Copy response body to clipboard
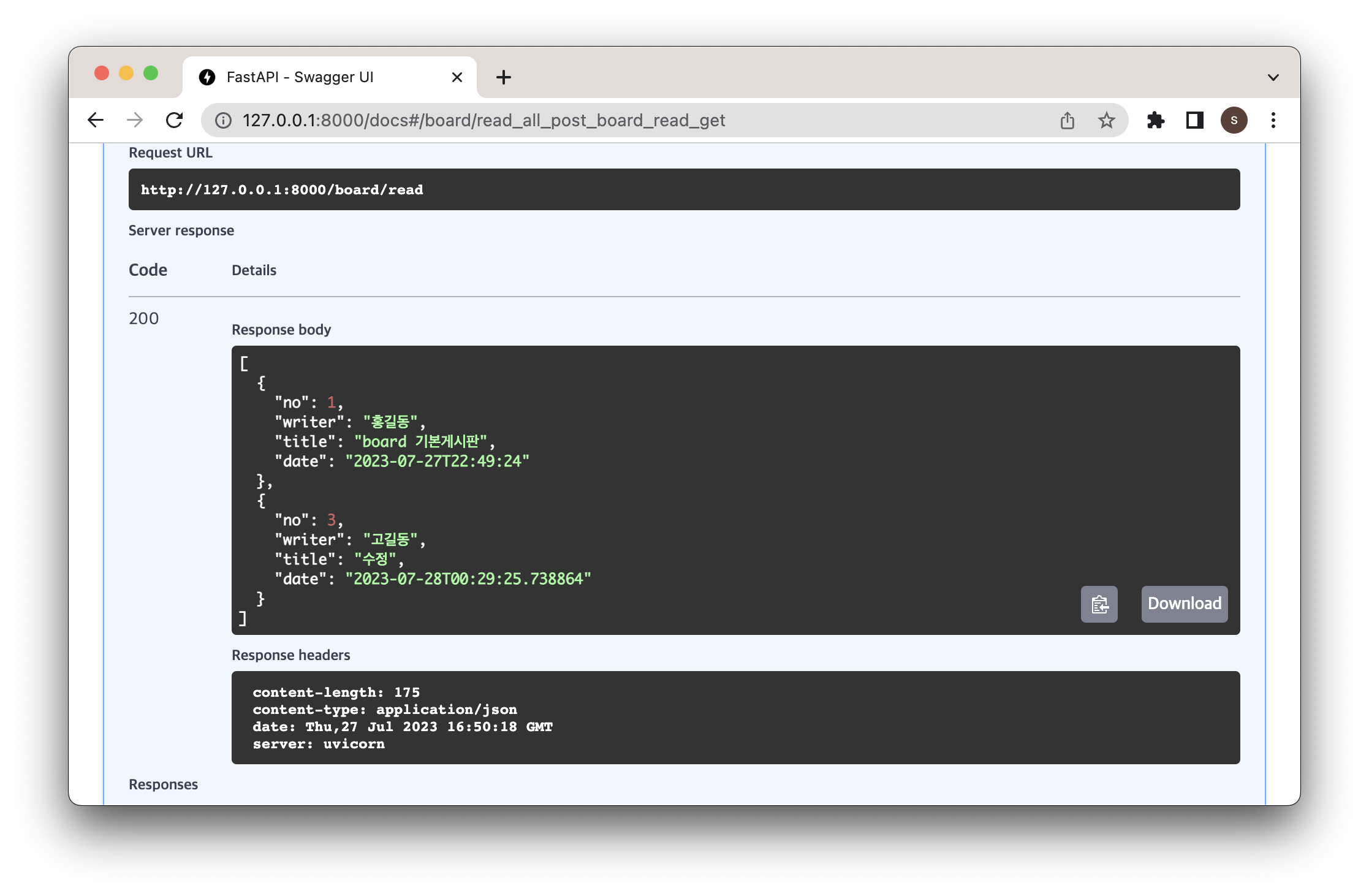 [1099, 604]
